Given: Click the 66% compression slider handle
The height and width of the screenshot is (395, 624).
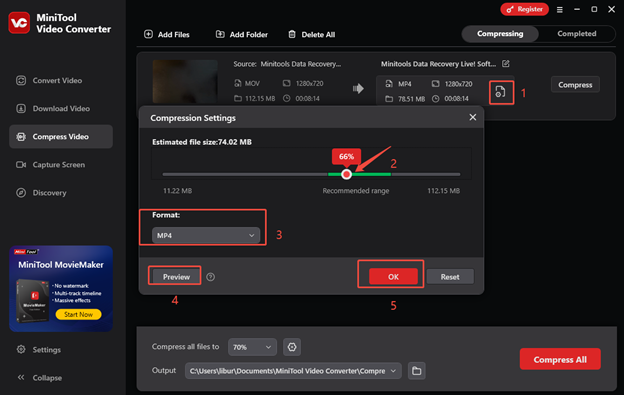Looking at the screenshot, I should [x=347, y=174].
